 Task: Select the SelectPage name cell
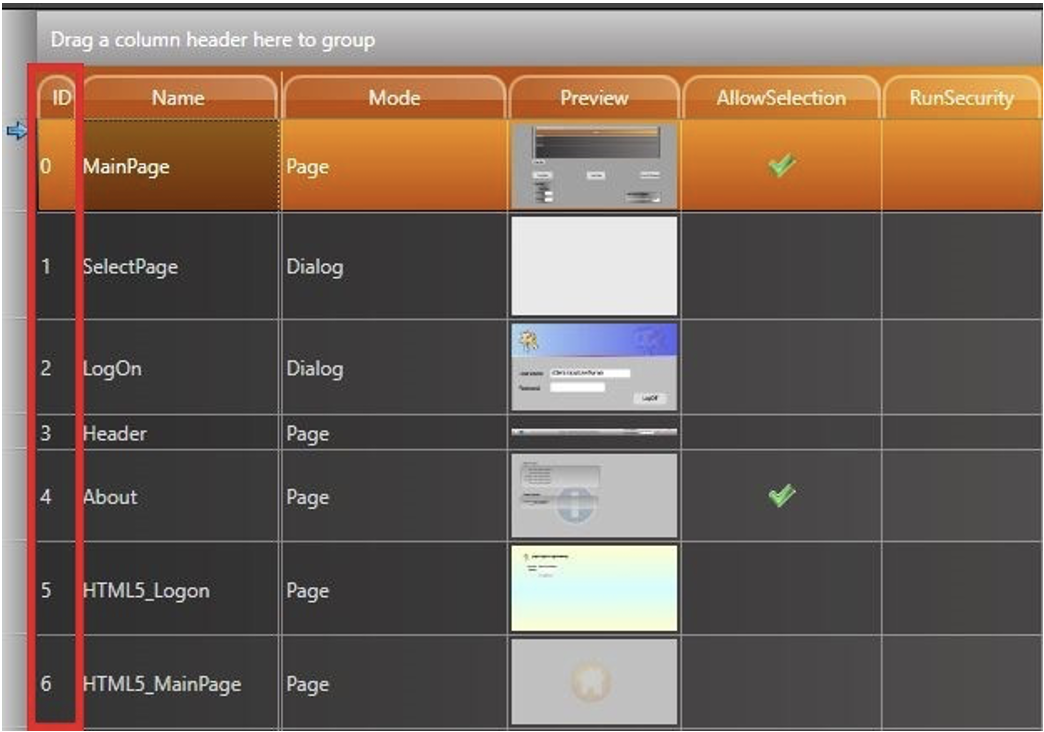tap(178, 267)
